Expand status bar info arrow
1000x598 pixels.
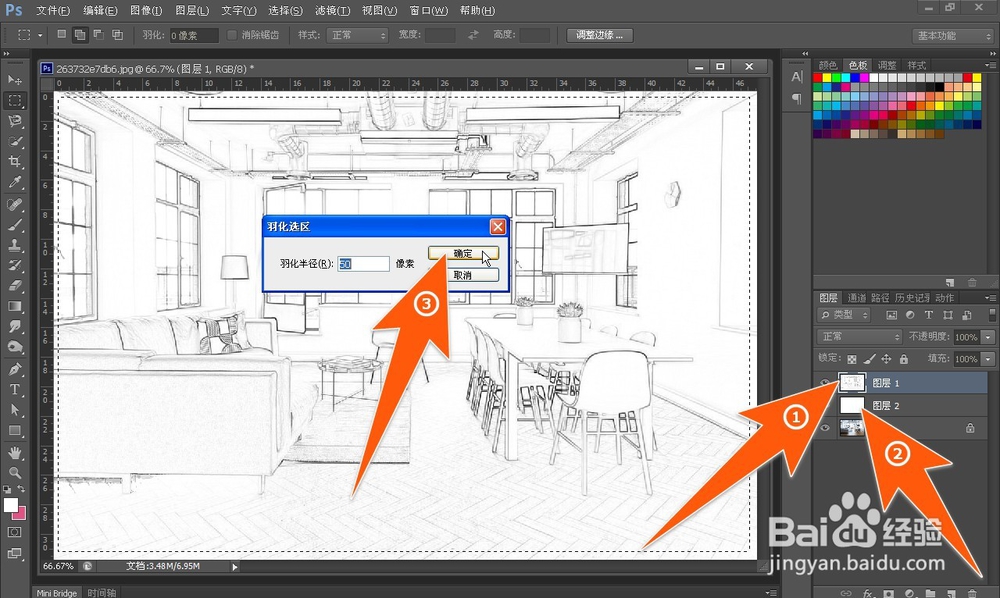tap(235, 566)
